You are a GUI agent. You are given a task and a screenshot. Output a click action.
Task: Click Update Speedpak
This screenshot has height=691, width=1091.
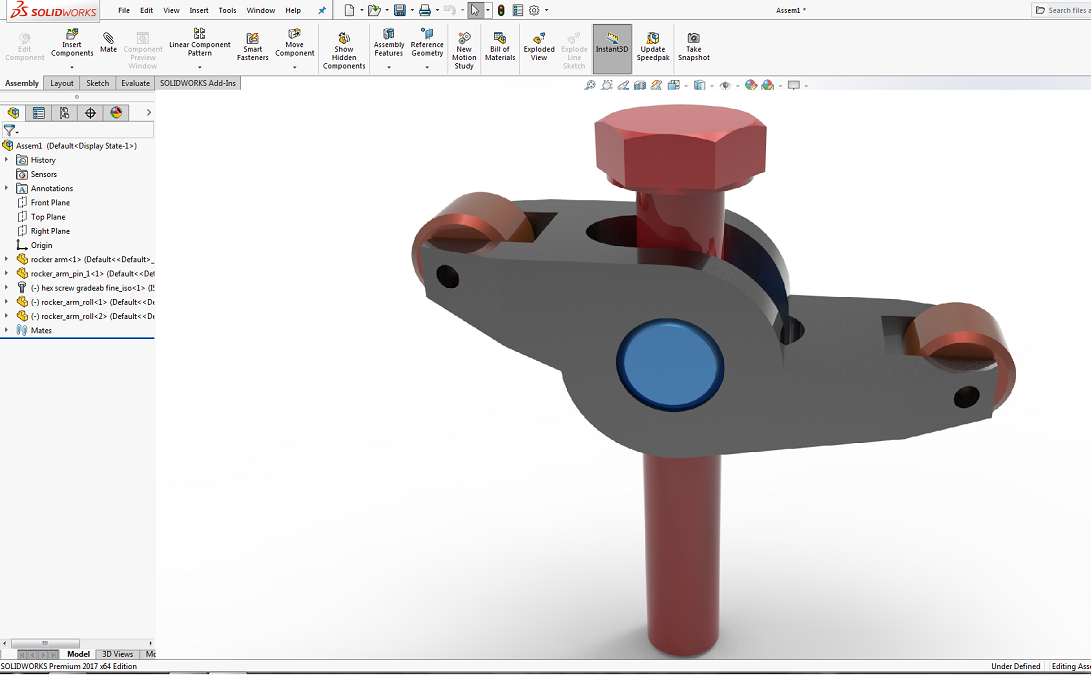[x=653, y=46]
